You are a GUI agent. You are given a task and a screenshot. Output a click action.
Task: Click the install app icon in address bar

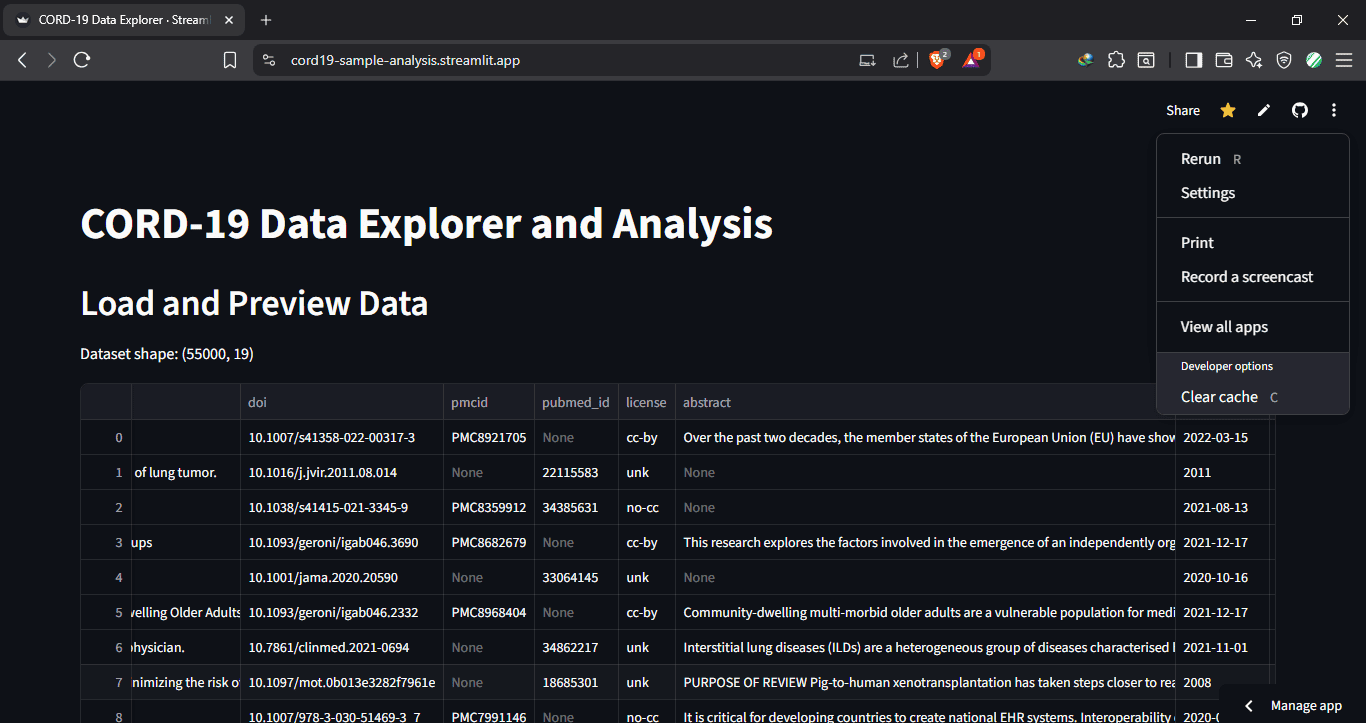coord(868,60)
